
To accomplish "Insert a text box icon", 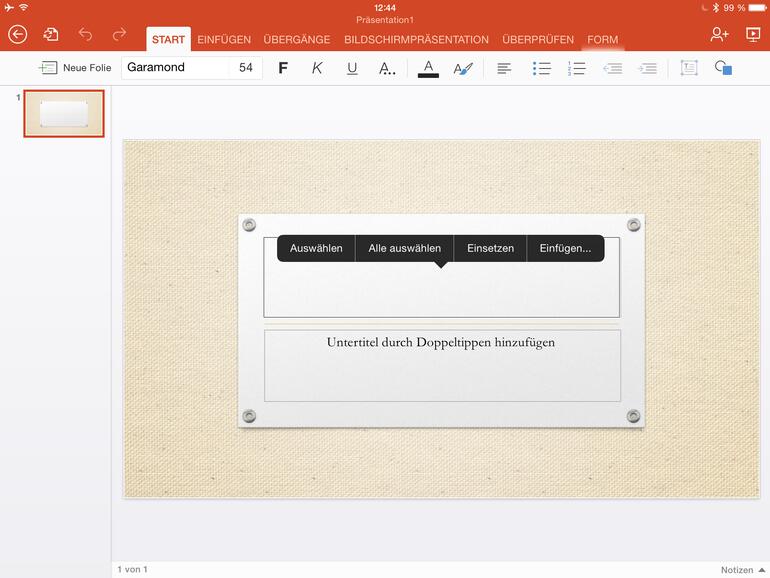I will (x=689, y=68).
